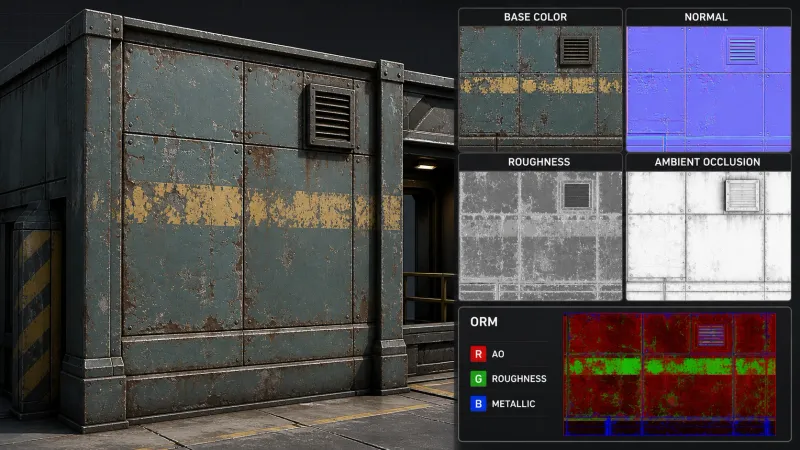The image size is (800, 450).
Task: Select the Normal map thumbnail
Action: pyautogui.click(x=708, y=89)
